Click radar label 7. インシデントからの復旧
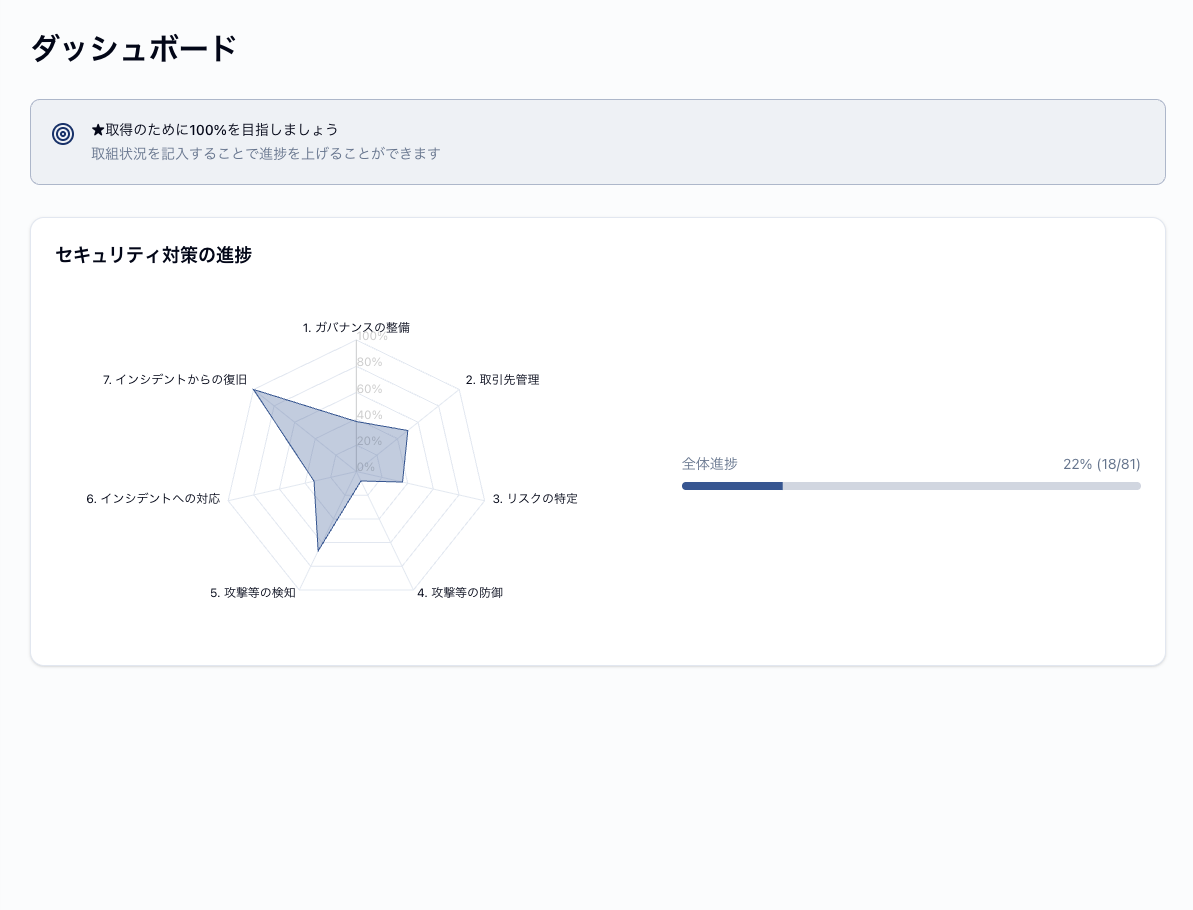 click(x=175, y=380)
